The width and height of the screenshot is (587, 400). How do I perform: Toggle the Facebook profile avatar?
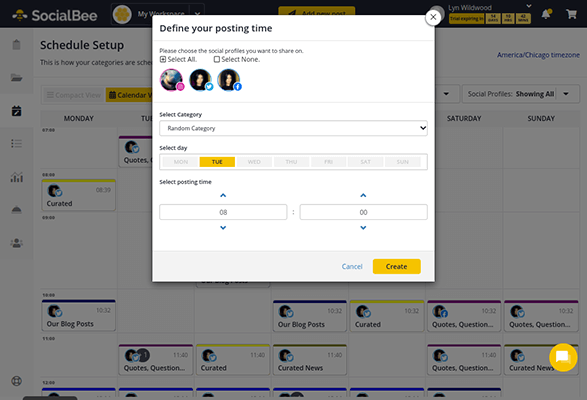tap(229, 80)
